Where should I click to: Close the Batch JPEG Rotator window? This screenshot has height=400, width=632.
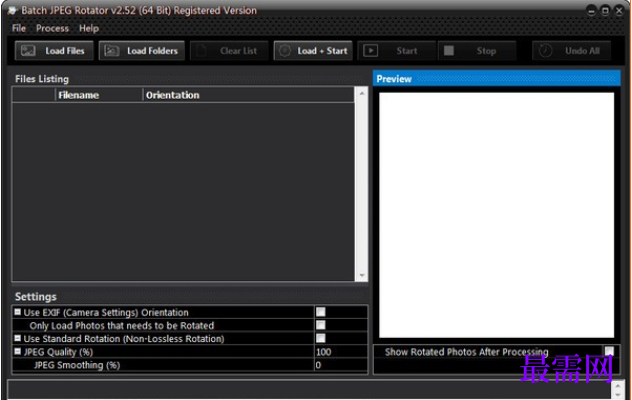tap(619, 11)
